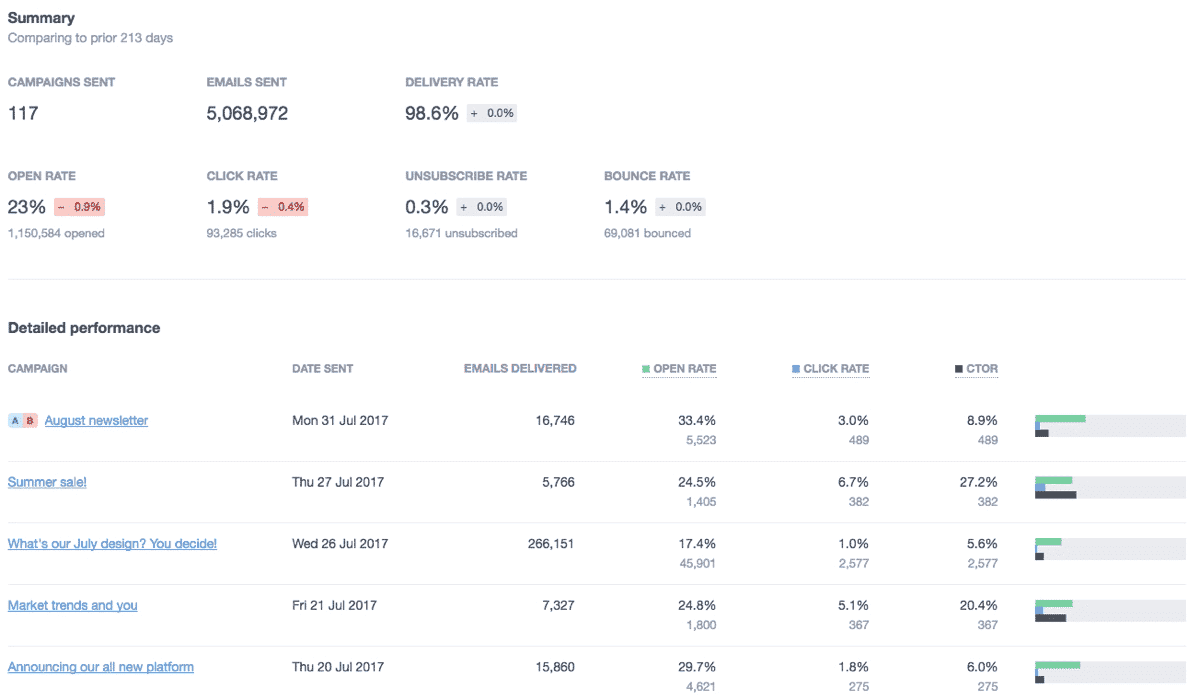Sort by CTOR column header
Screen dimensions: 1200x700
pos(981,369)
